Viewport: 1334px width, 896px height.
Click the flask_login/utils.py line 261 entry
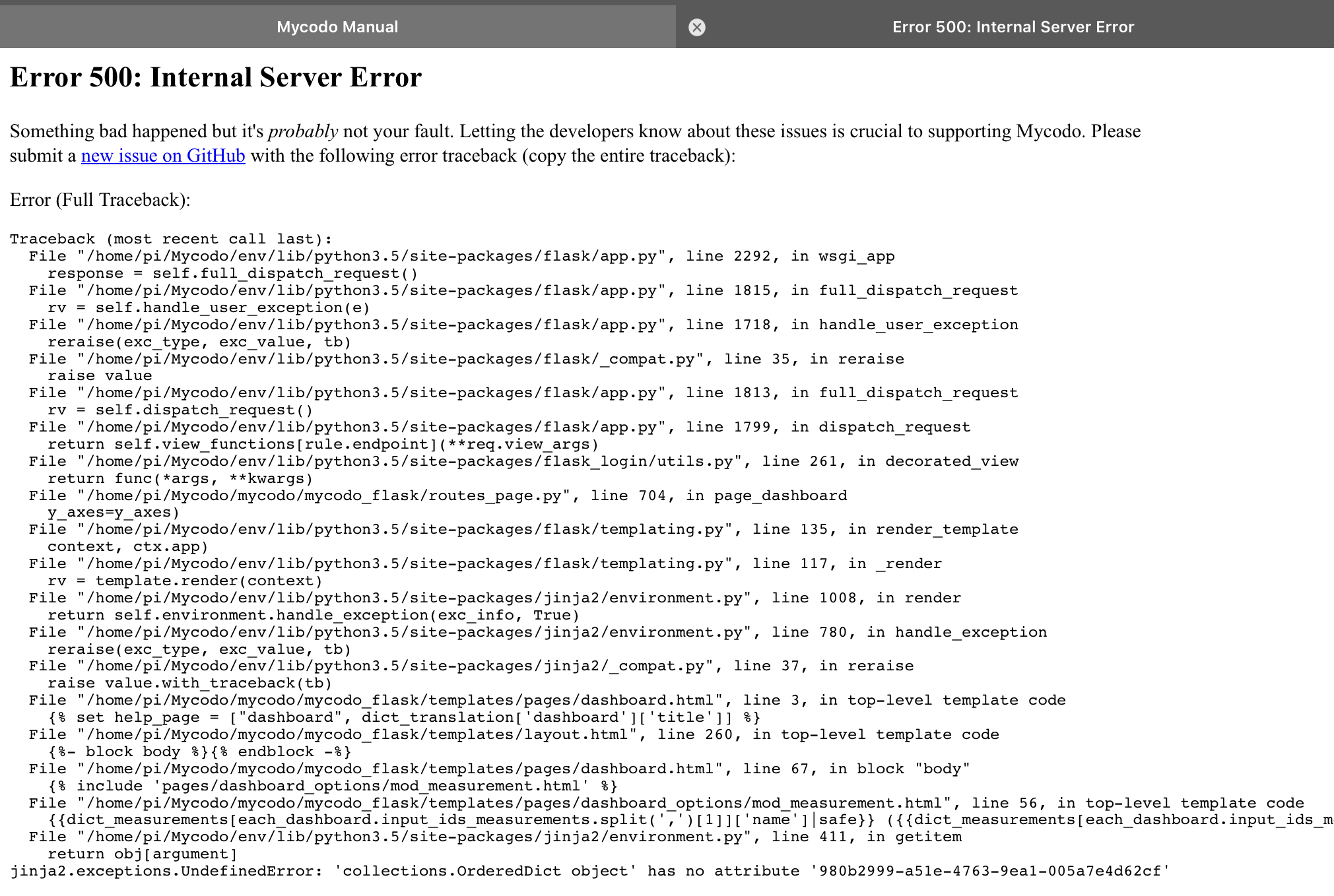click(x=523, y=461)
